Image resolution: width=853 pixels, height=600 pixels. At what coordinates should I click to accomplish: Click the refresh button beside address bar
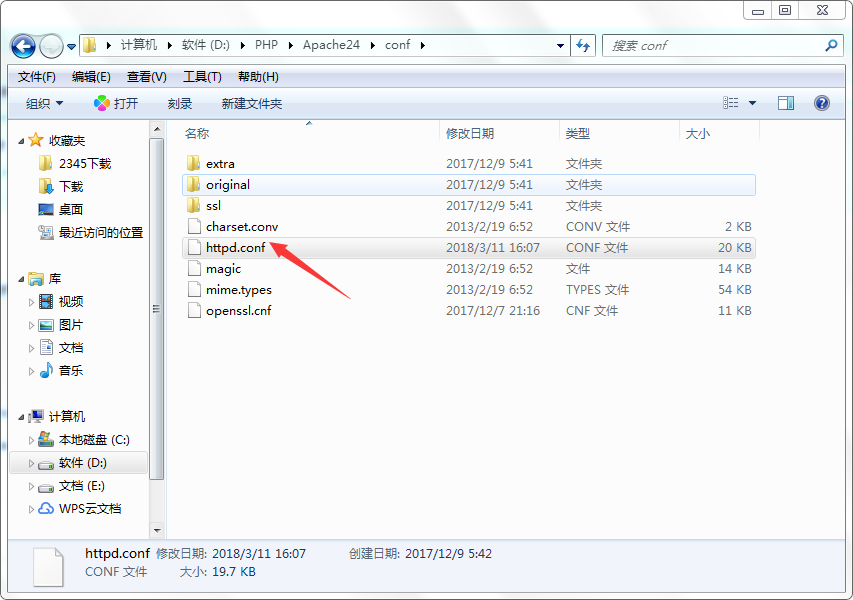583,46
